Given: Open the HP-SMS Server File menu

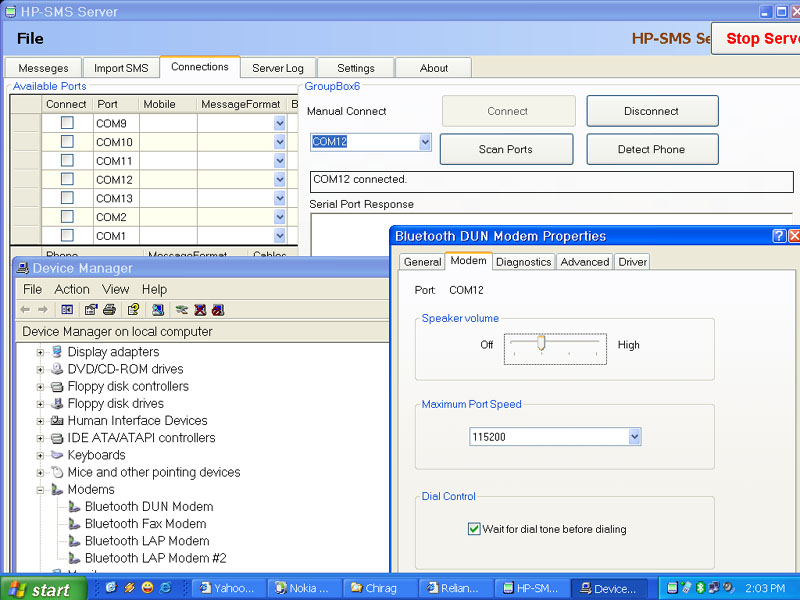Looking at the screenshot, I should [30, 39].
